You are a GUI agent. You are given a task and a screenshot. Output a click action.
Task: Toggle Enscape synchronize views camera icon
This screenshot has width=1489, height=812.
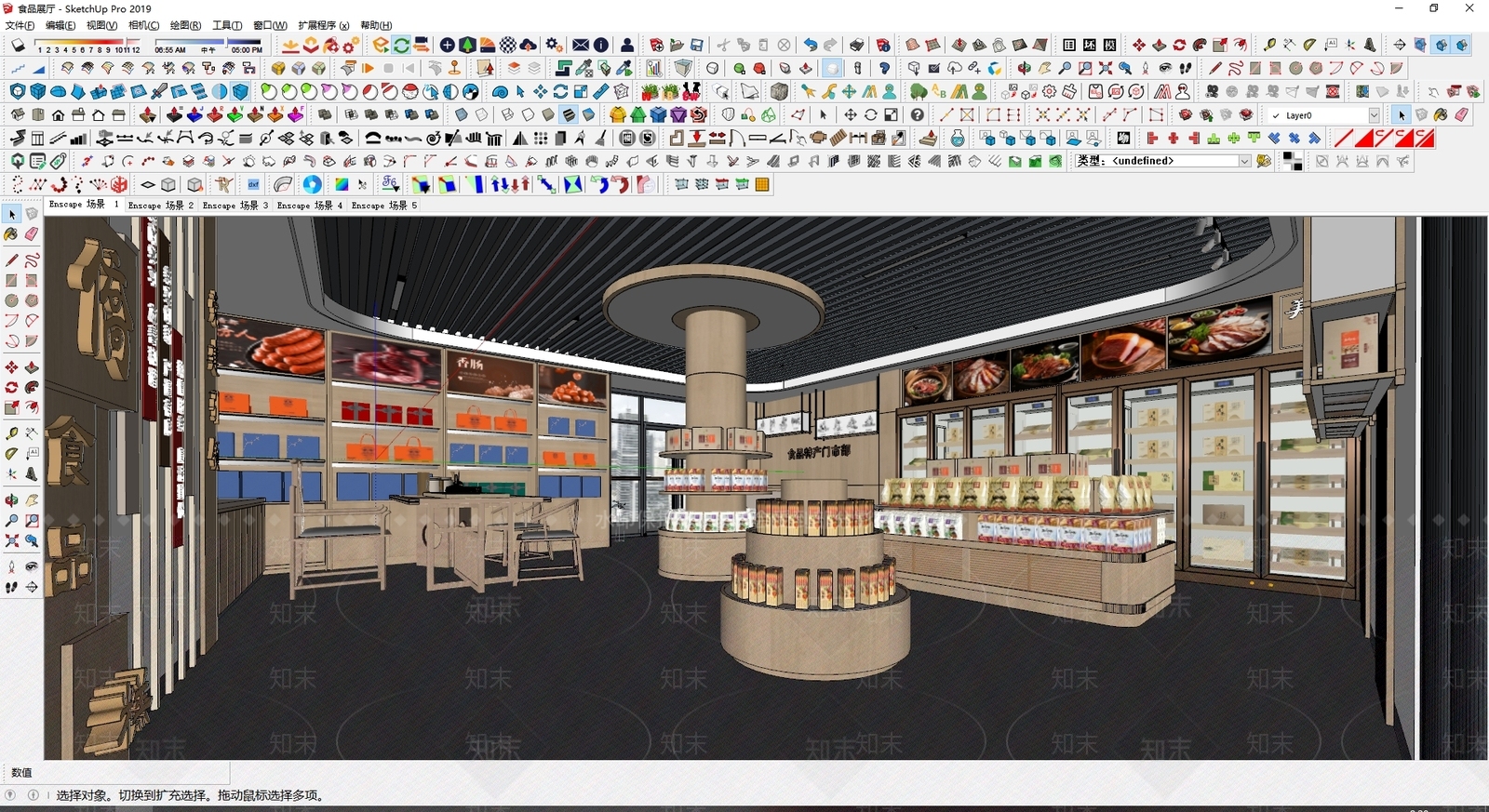[x=422, y=45]
